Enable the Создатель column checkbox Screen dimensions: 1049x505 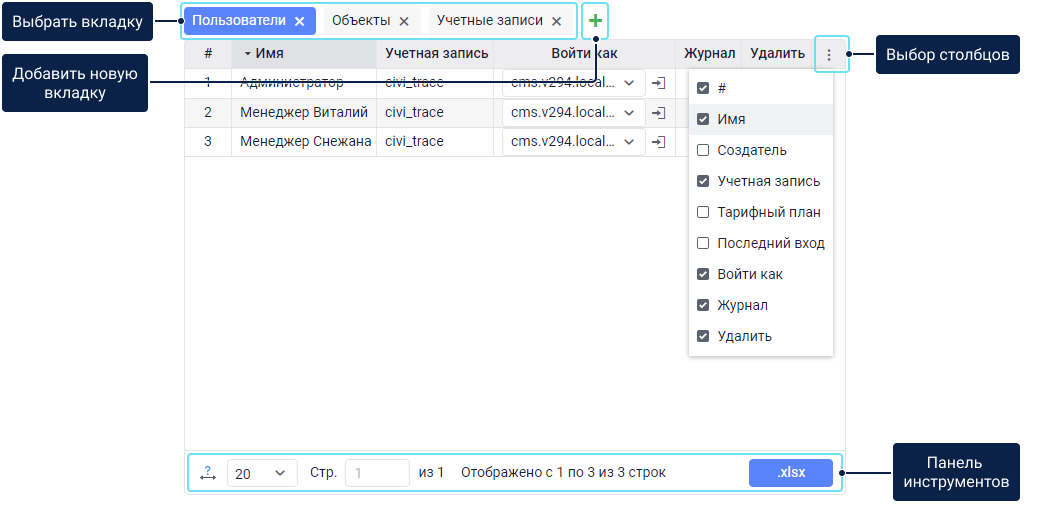click(703, 150)
